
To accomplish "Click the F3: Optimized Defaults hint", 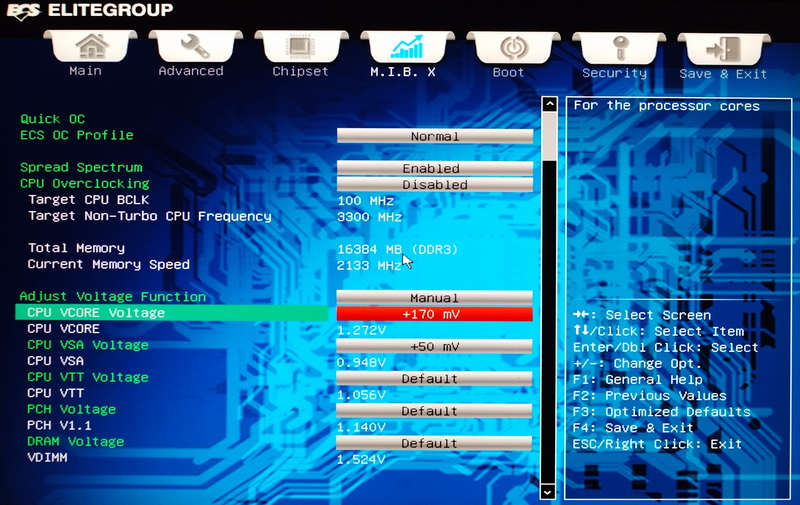I will tap(661, 412).
